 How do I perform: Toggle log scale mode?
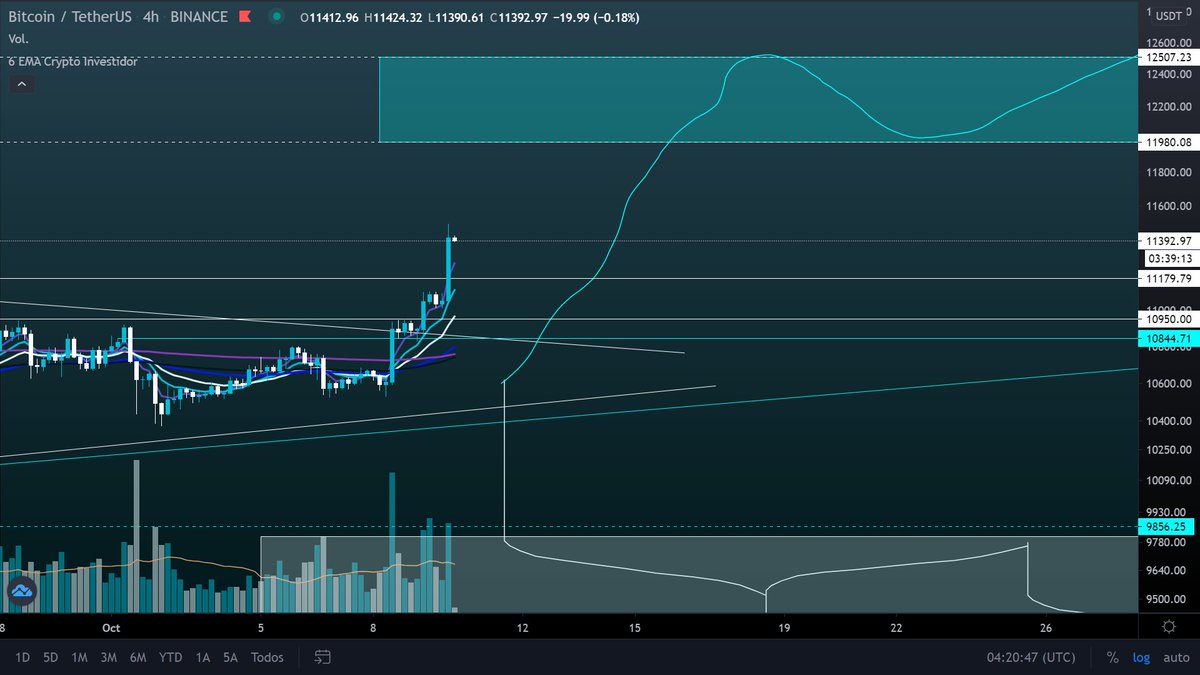[1140, 658]
